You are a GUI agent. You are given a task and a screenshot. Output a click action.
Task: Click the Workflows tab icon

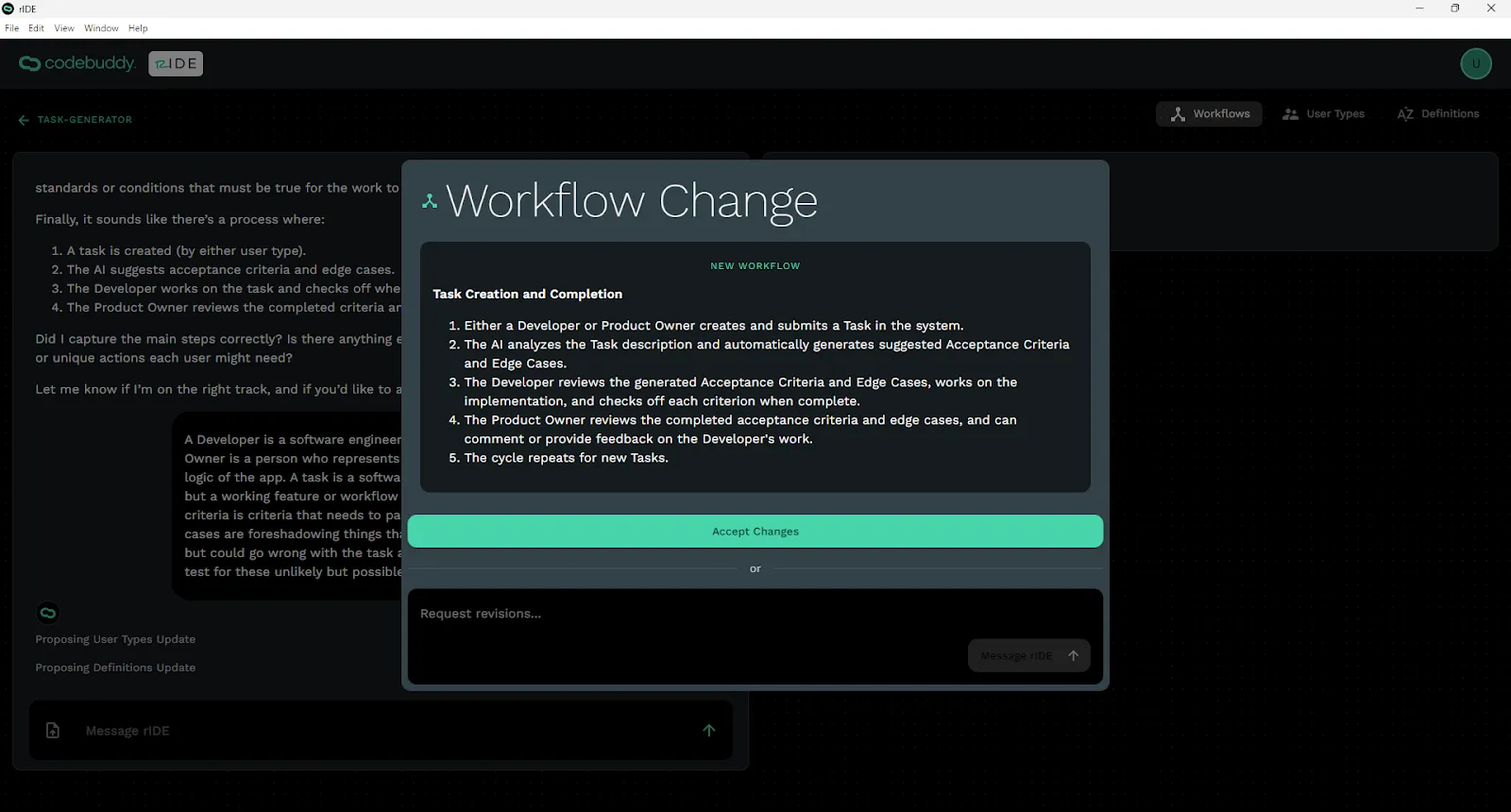pyautogui.click(x=1178, y=114)
